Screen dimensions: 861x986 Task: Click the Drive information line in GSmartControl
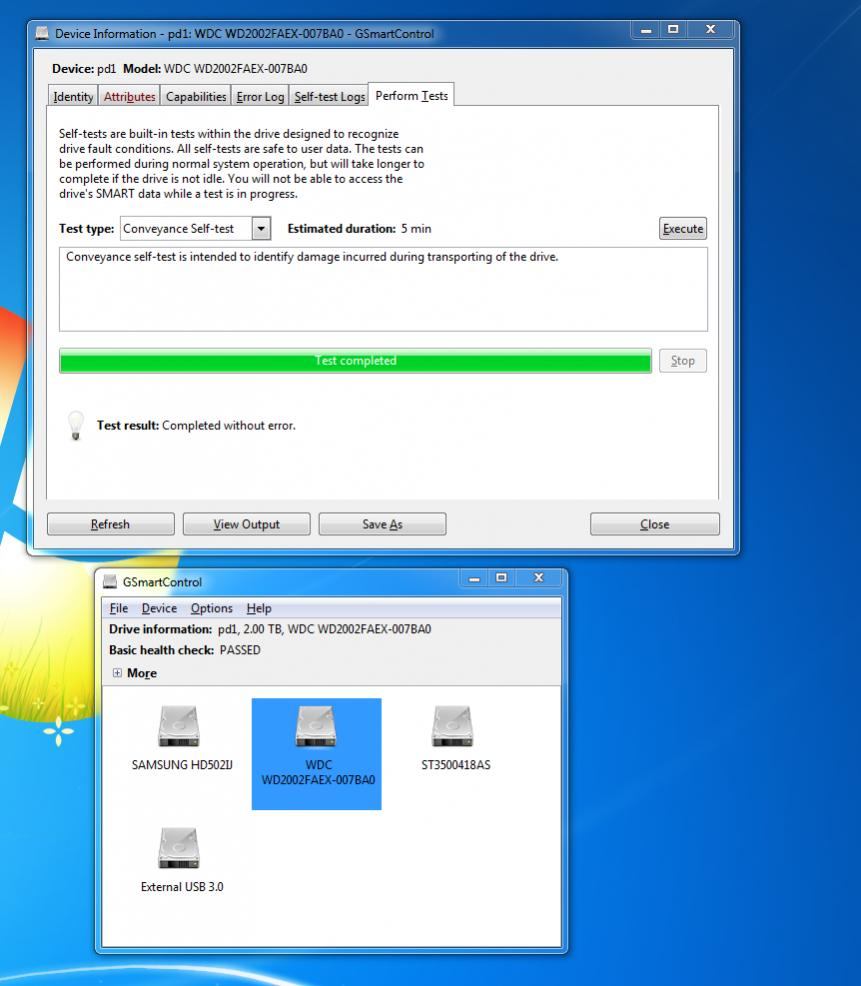[x=270, y=629]
